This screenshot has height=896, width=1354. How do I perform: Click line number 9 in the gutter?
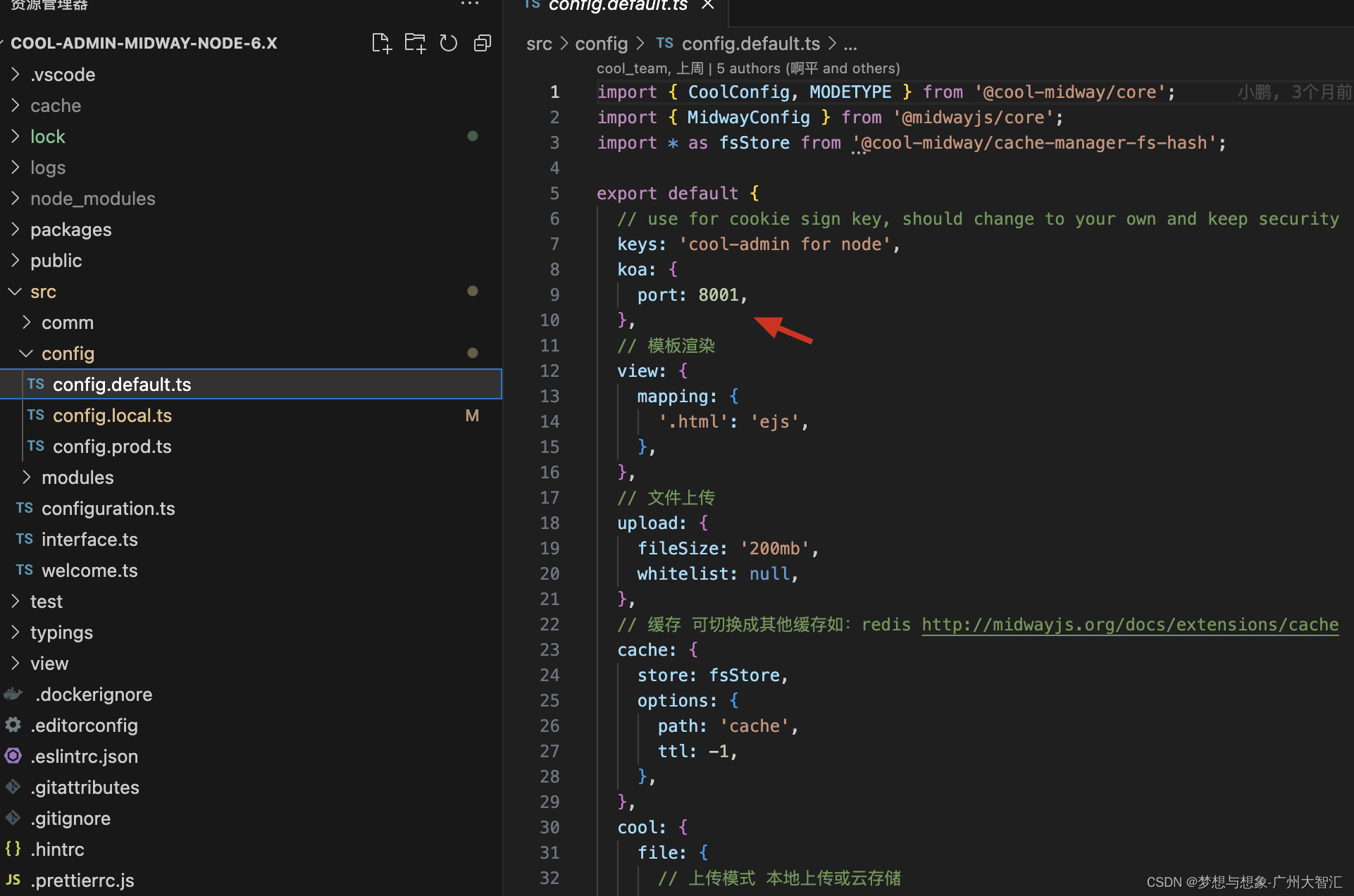click(x=554, y=295)
